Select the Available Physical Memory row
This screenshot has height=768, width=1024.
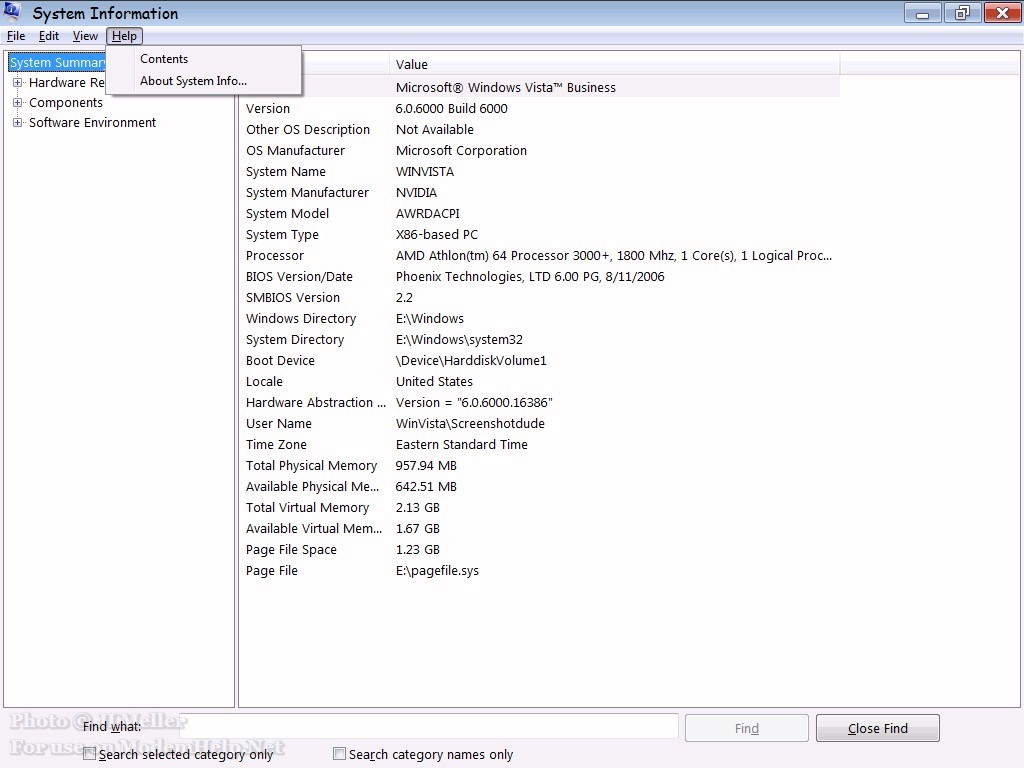[x=539, y=486]
